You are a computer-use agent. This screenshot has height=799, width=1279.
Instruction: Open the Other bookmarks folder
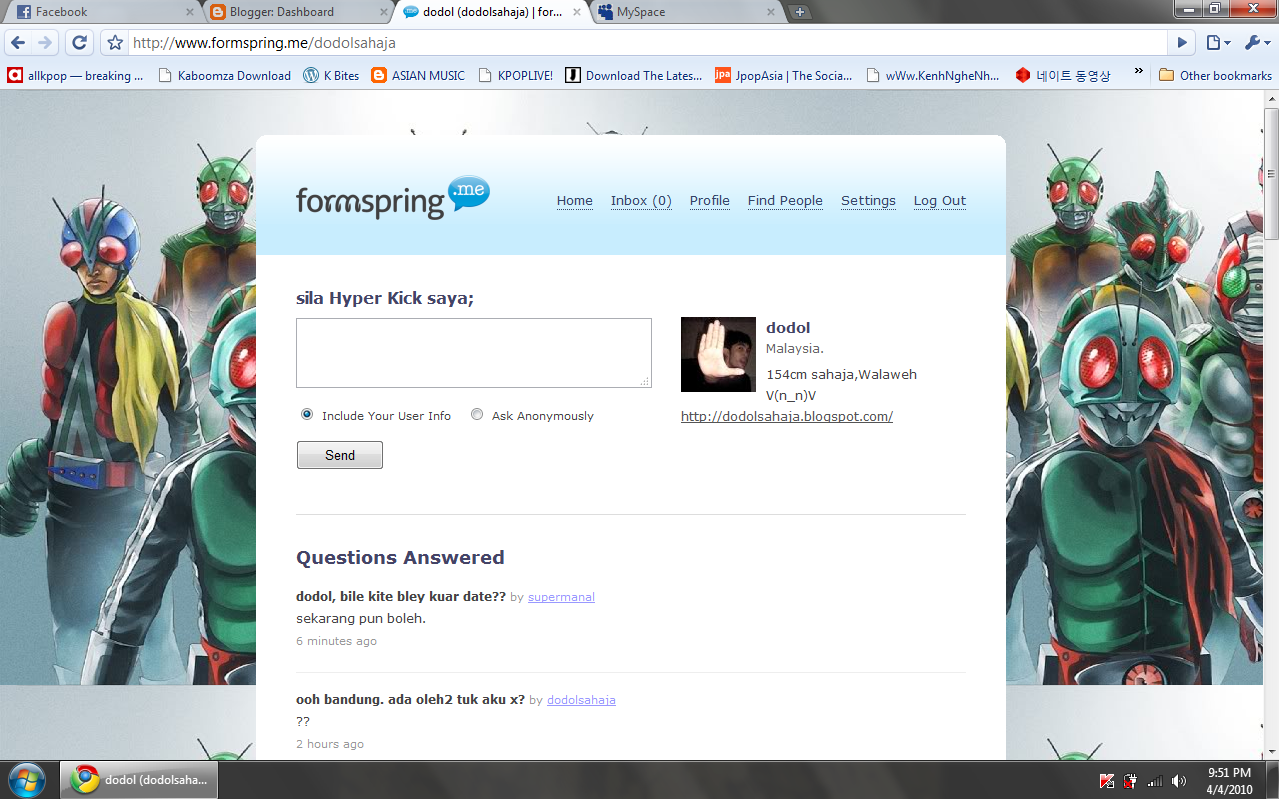click(x=1215, y=75)
